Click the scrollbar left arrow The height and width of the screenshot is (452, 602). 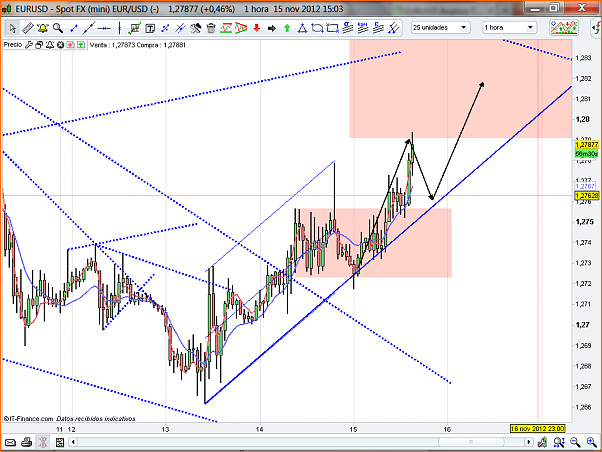tap(73, 442)
